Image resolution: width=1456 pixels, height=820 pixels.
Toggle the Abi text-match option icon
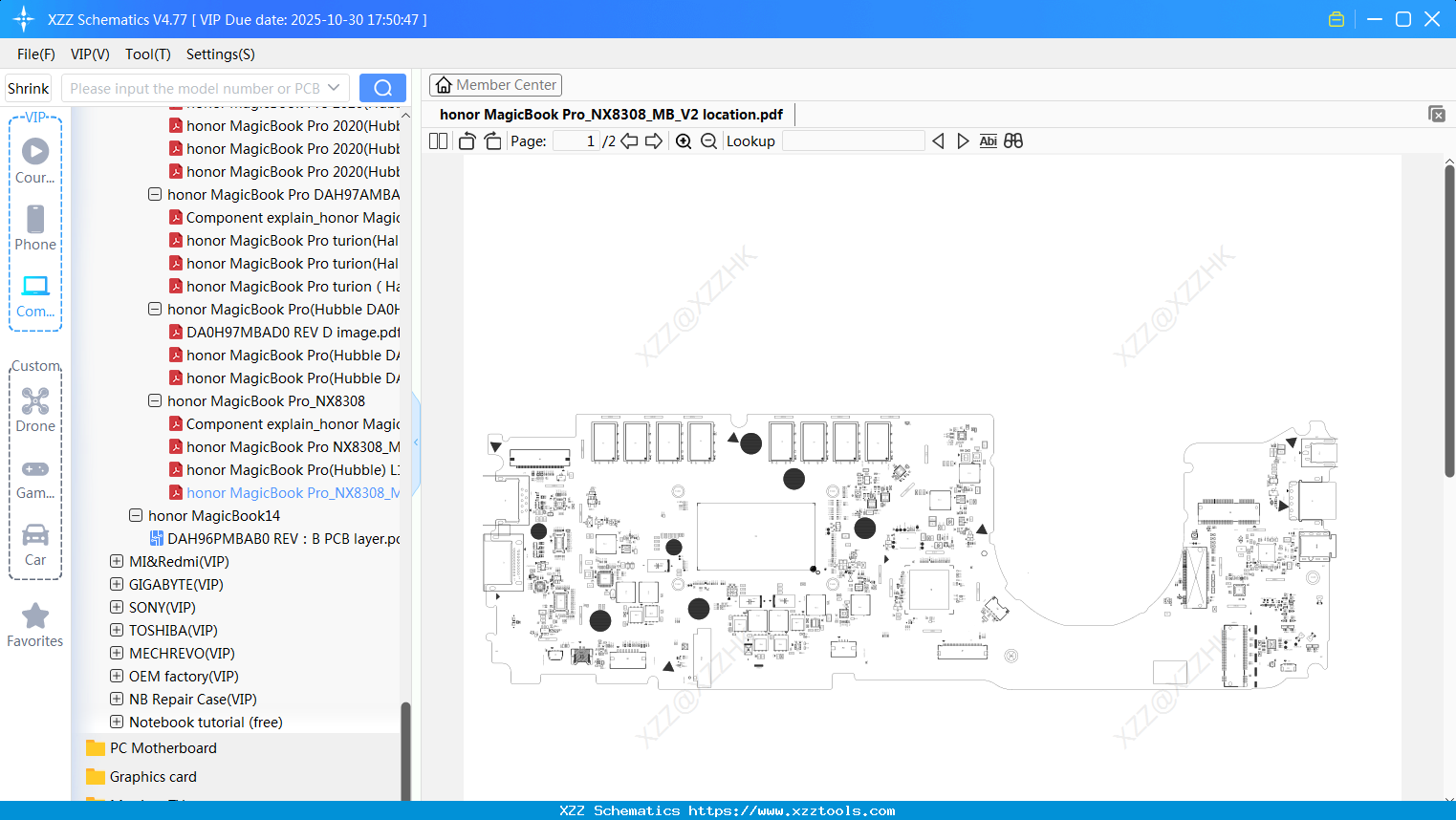pyautogui.click(x=989, y=141)
